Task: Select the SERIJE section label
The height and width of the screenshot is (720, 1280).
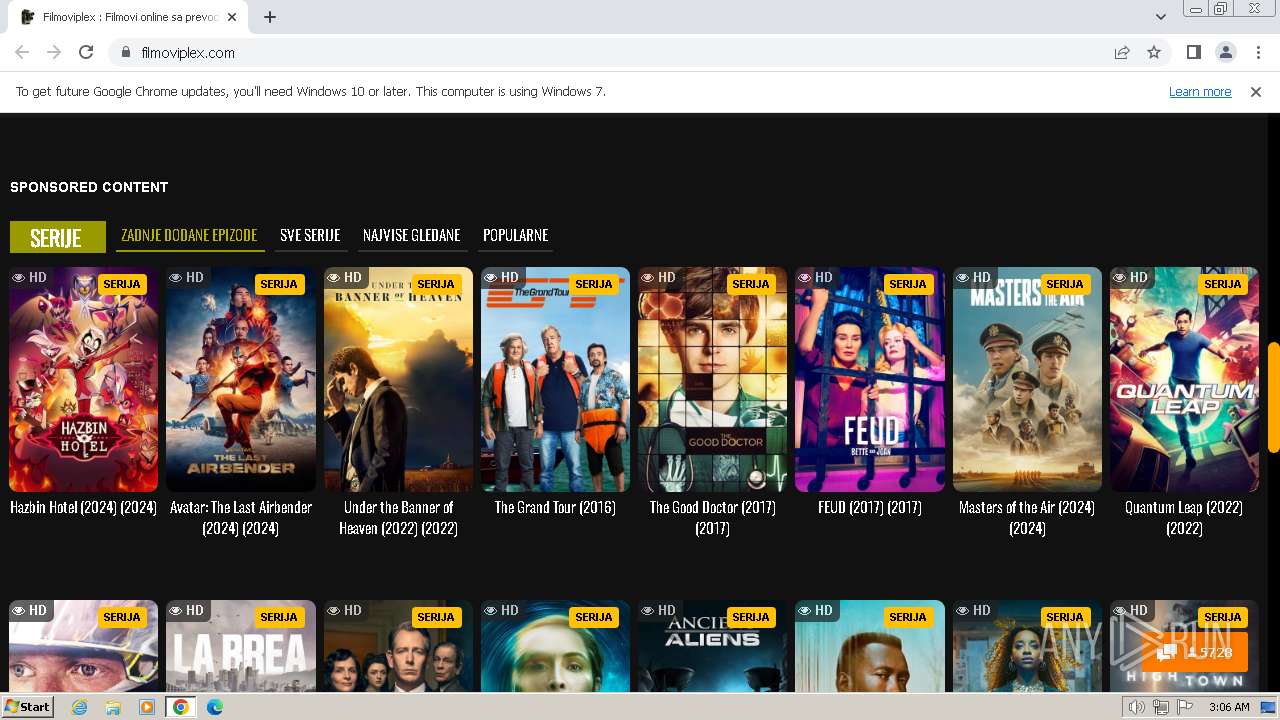Action: pos(57,237)
